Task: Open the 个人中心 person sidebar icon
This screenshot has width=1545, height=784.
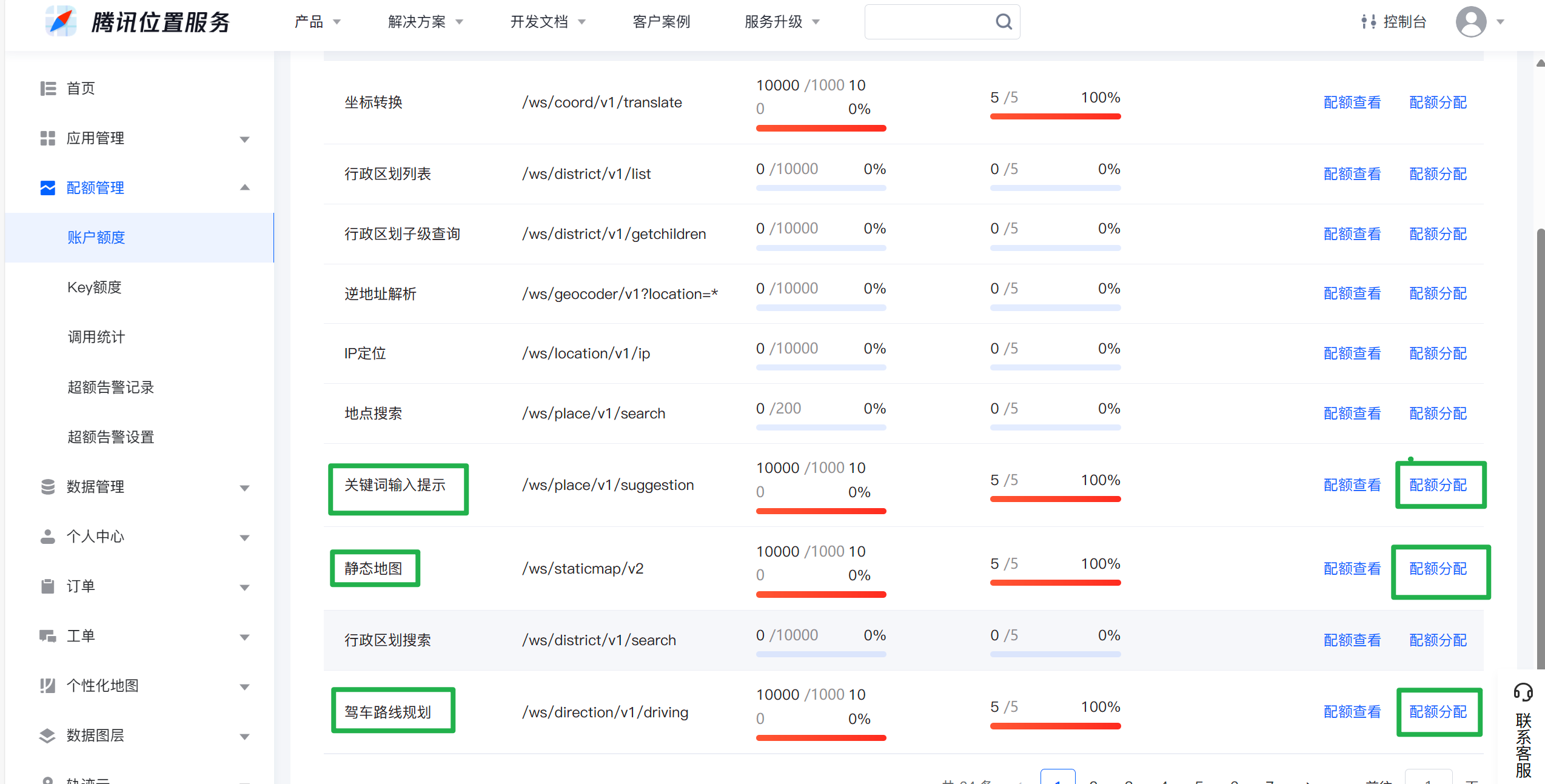Action: (x=48, y=536)
